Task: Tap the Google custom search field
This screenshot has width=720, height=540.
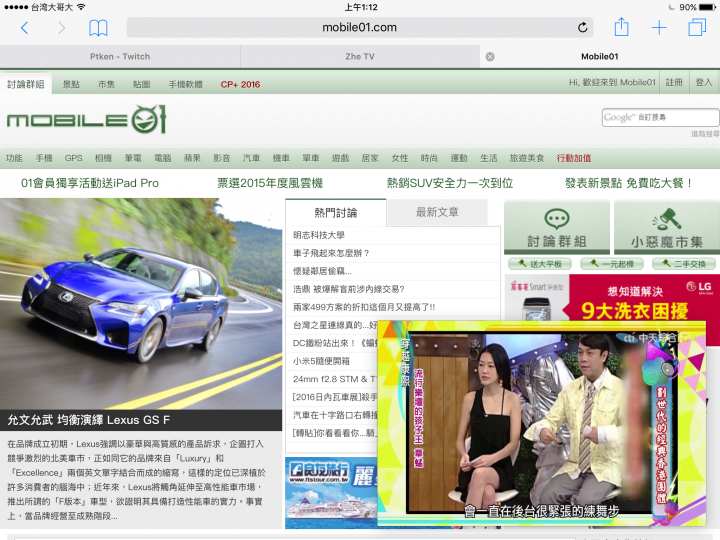Action: point(660,117)
